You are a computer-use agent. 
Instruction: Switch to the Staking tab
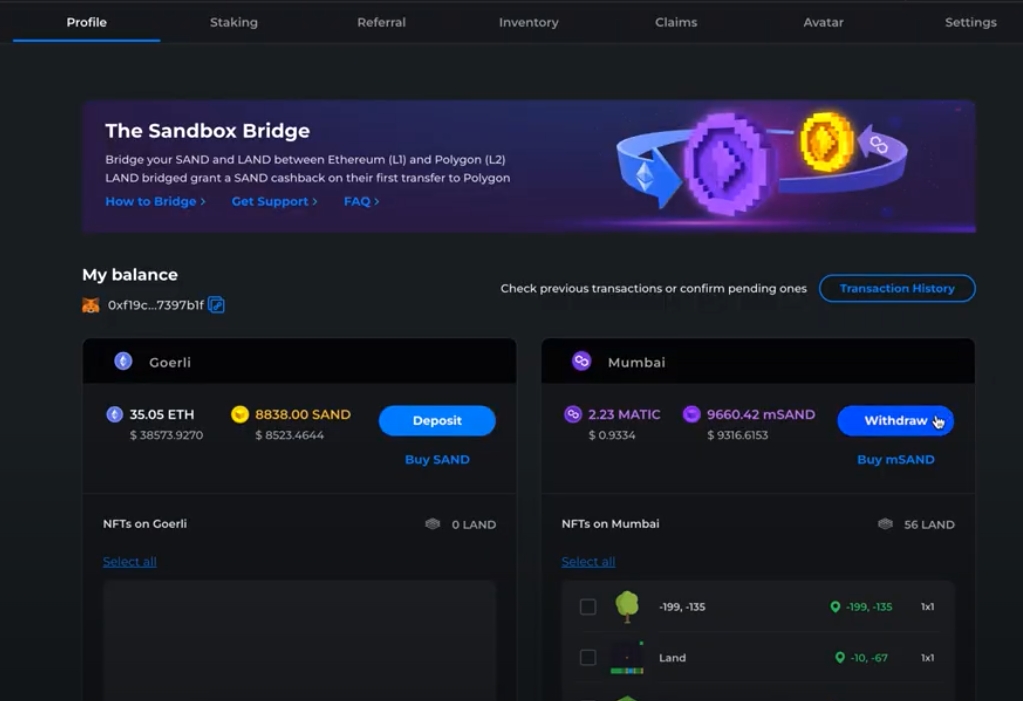click(234, 22)
